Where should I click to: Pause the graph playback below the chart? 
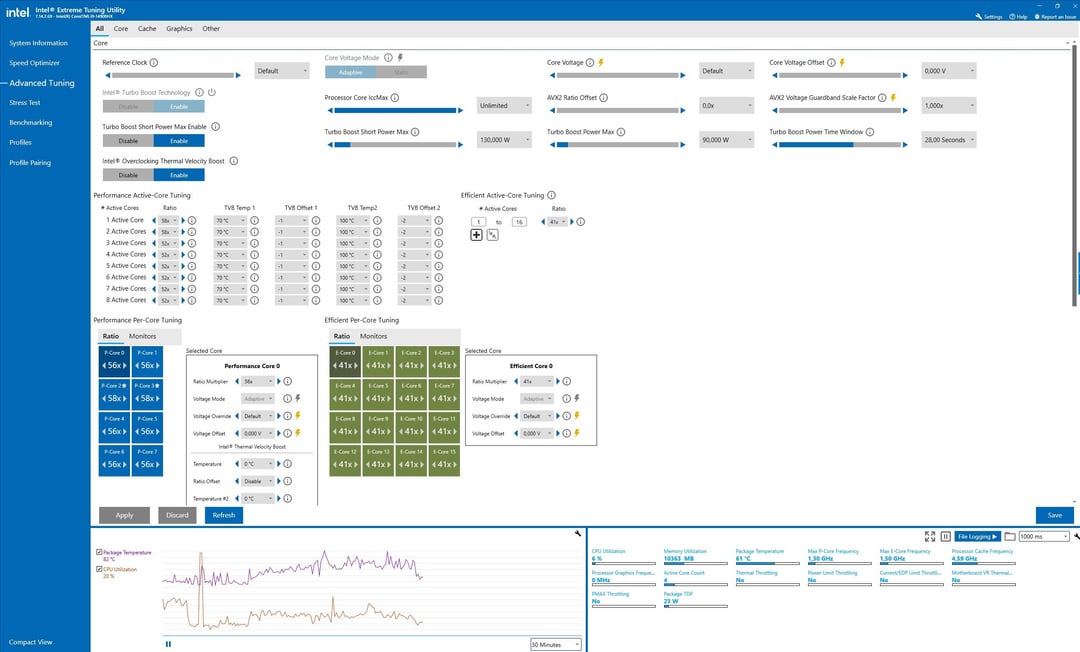[x=168, y=644]
